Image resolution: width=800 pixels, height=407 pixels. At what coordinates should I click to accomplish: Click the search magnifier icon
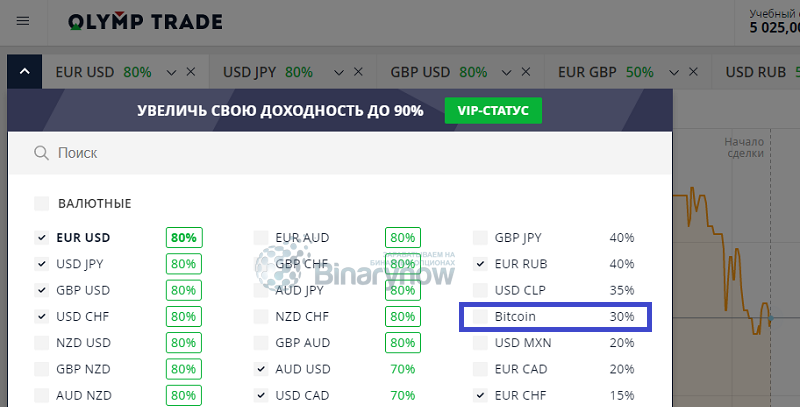41,152
